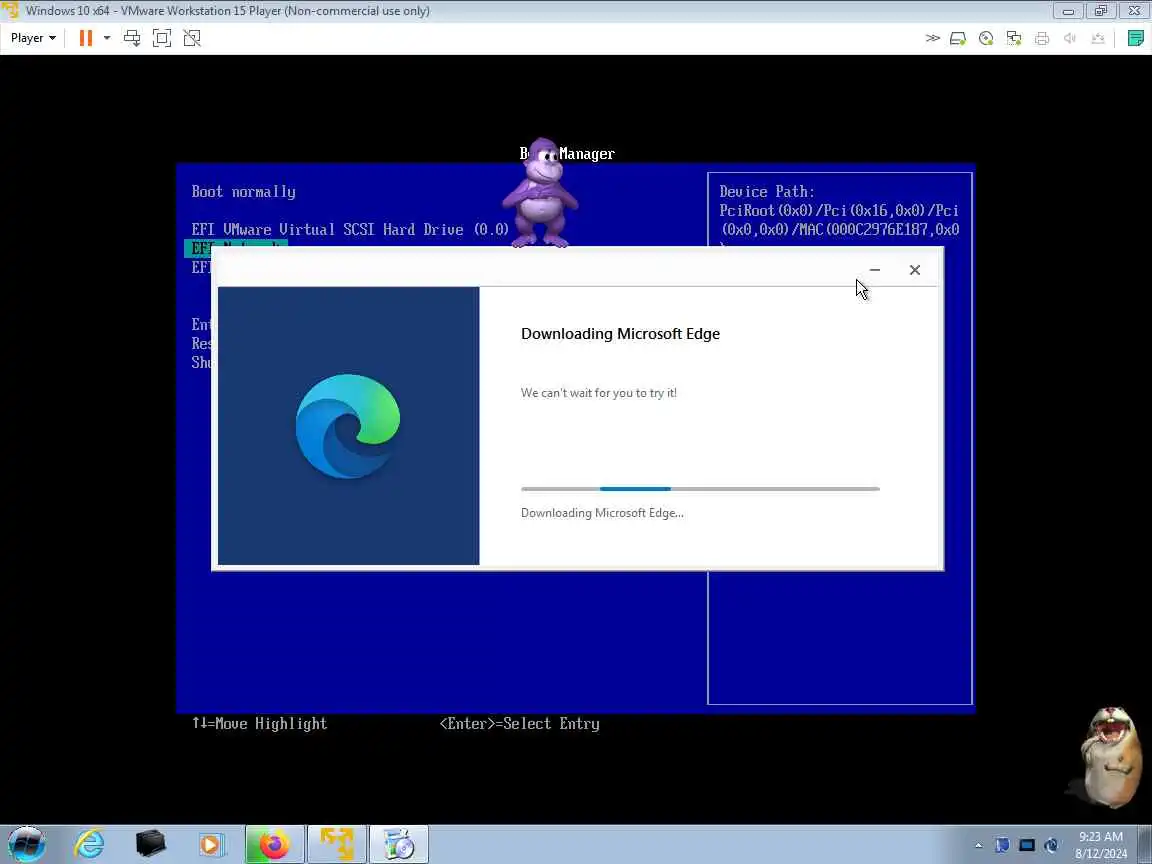Open the black box app in taskbar

pos(151,844)
